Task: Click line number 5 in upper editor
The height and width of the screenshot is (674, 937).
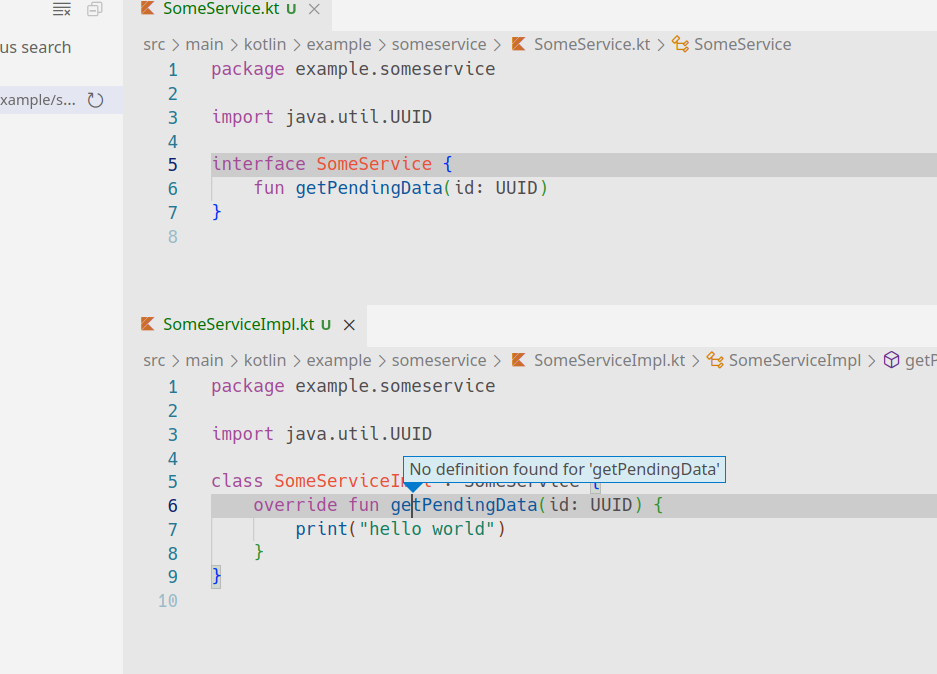Action: 173,165
